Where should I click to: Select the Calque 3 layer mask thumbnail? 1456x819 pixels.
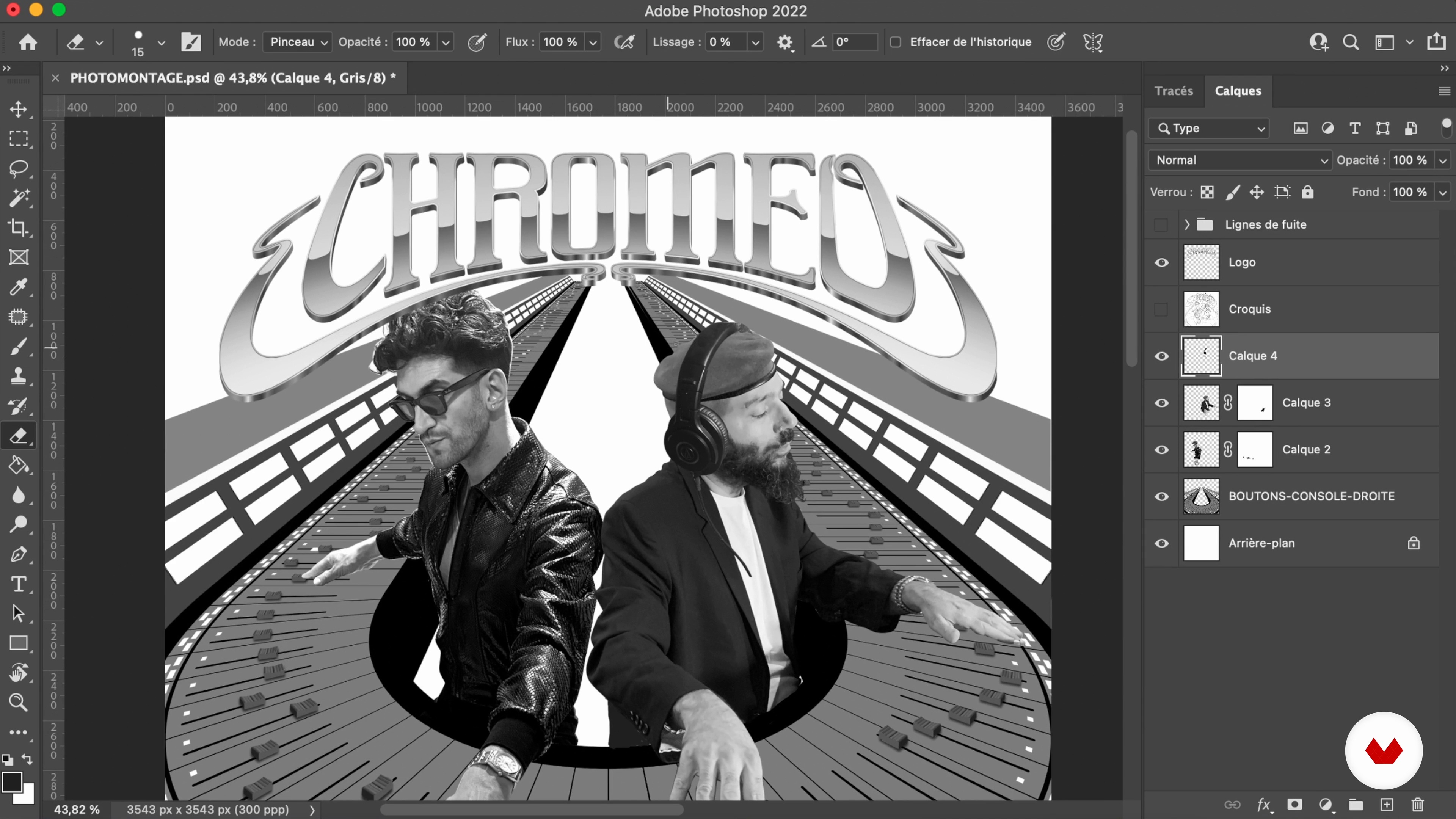[x=1254, y=403]
